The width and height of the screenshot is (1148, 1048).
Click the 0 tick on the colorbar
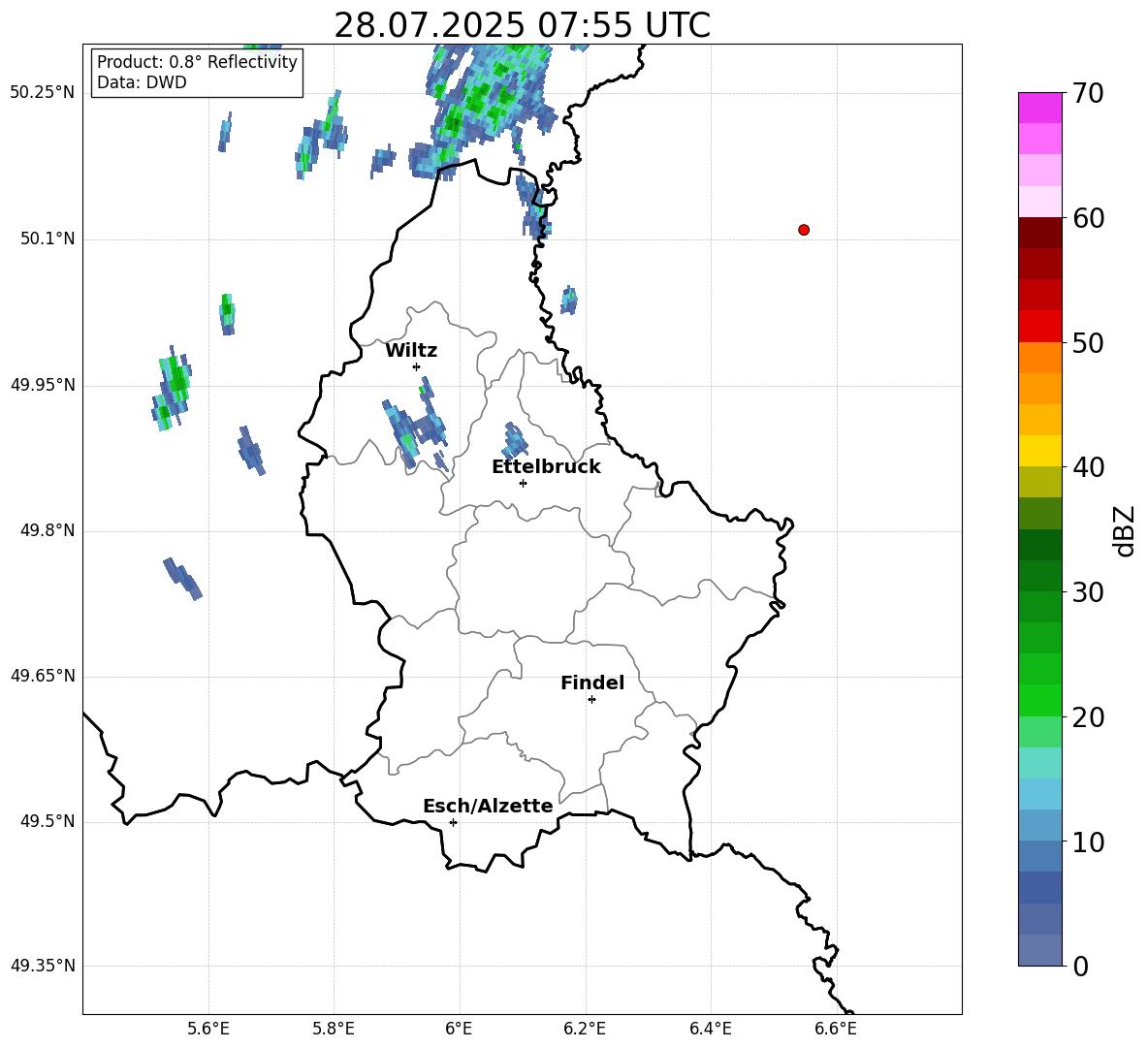[x=1081, y=966]
